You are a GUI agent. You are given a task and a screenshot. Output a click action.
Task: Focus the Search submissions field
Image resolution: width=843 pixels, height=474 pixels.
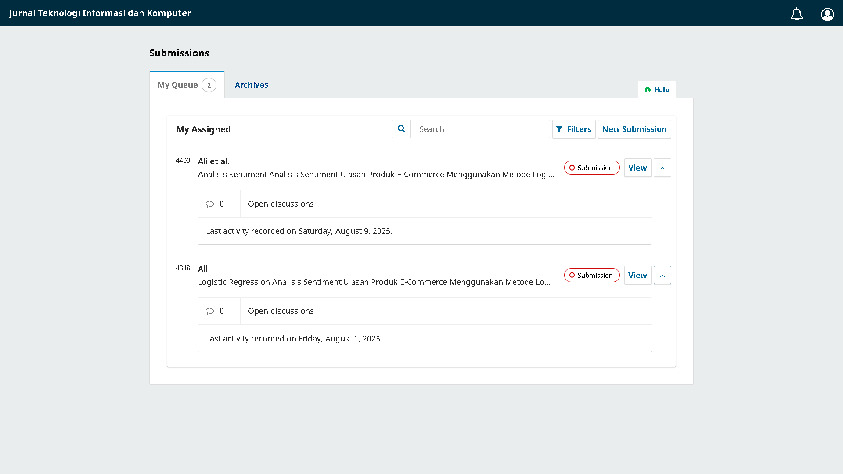click(x=480, y=129)
